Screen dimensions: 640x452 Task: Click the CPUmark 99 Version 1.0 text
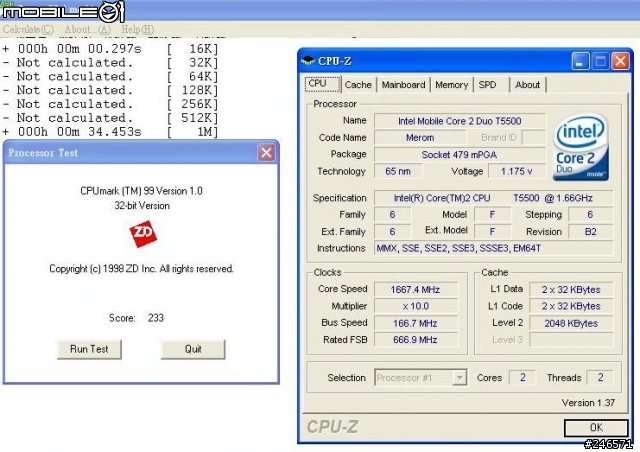point(141,191)
